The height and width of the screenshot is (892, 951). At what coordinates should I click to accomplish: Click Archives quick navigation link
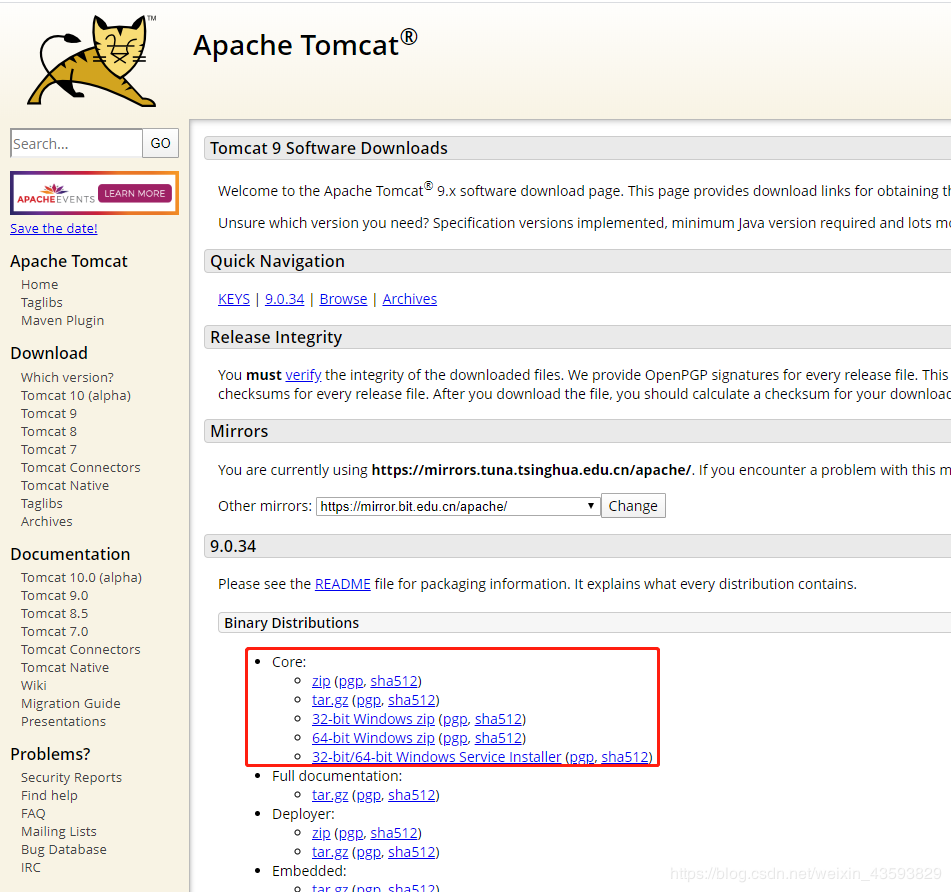coord(409,299)
